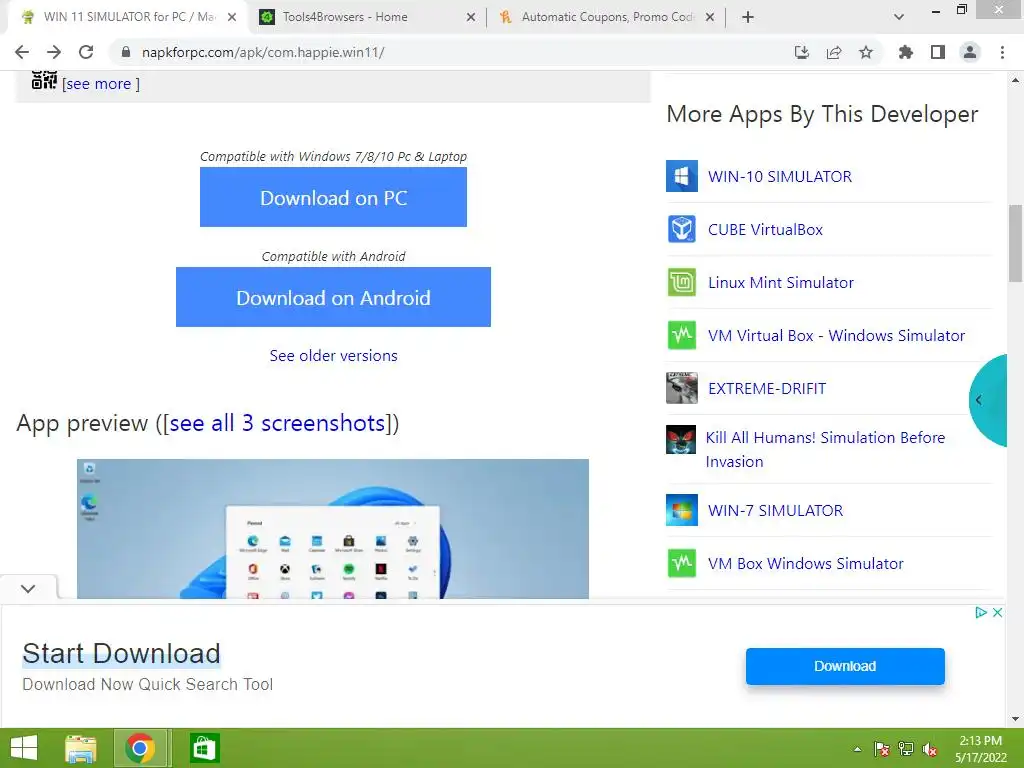Screen dimensions: 1024x768
Task: Click the EXTREME-DRIFIT app thumbnail icon
Action: 681,388
